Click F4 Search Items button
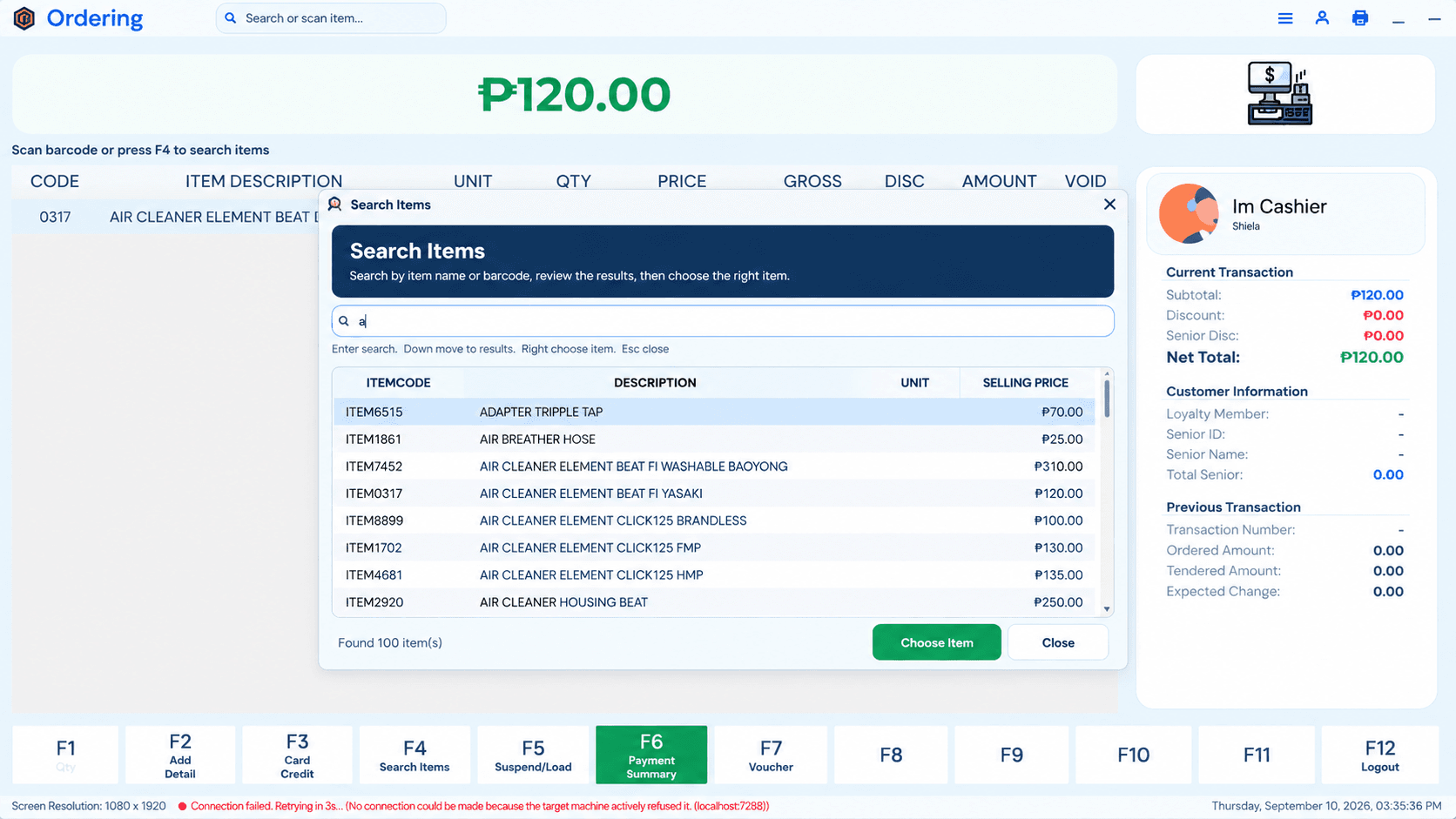 [x=415, y=755]
